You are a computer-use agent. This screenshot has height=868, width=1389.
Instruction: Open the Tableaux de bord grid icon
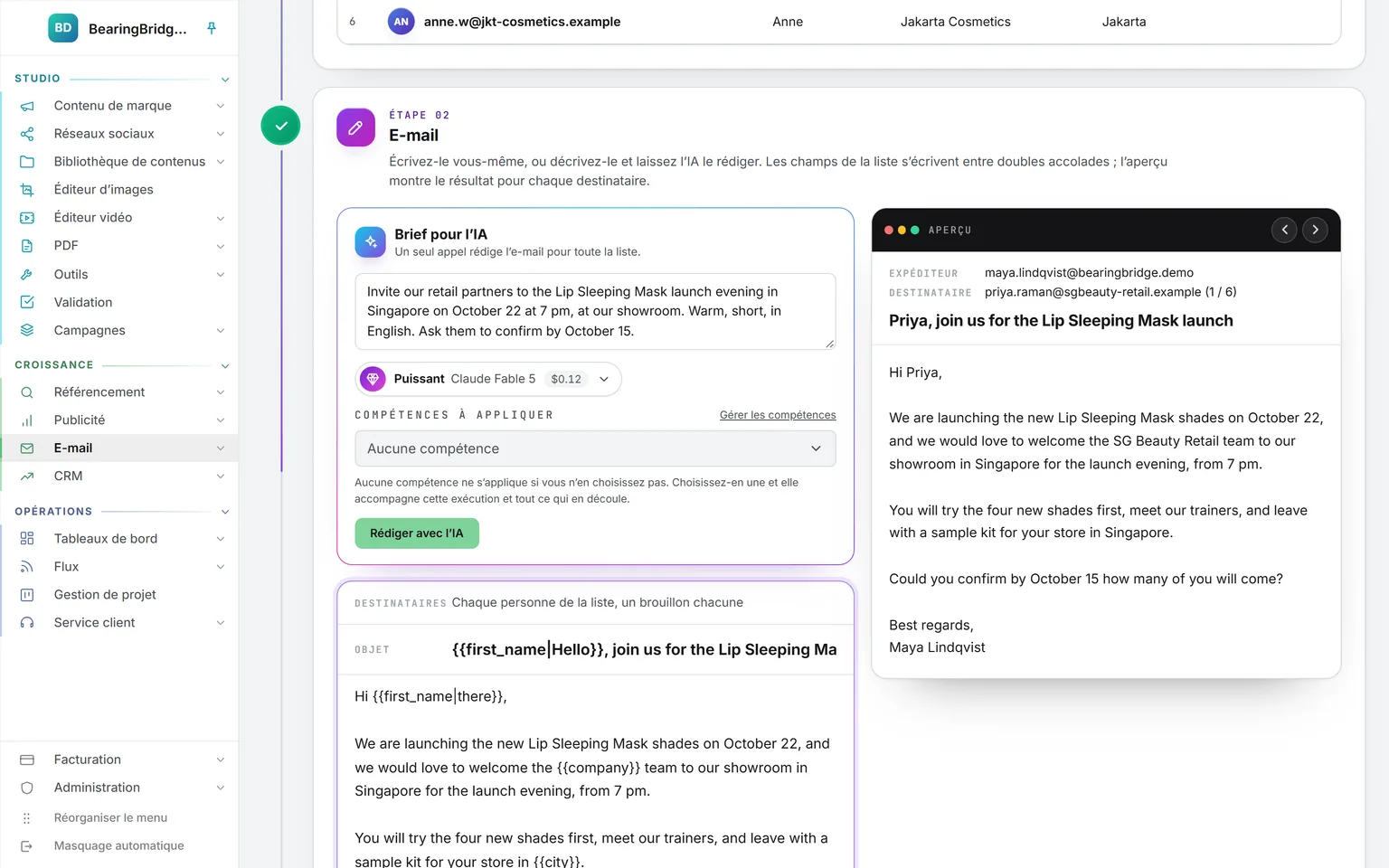[27, 539]
